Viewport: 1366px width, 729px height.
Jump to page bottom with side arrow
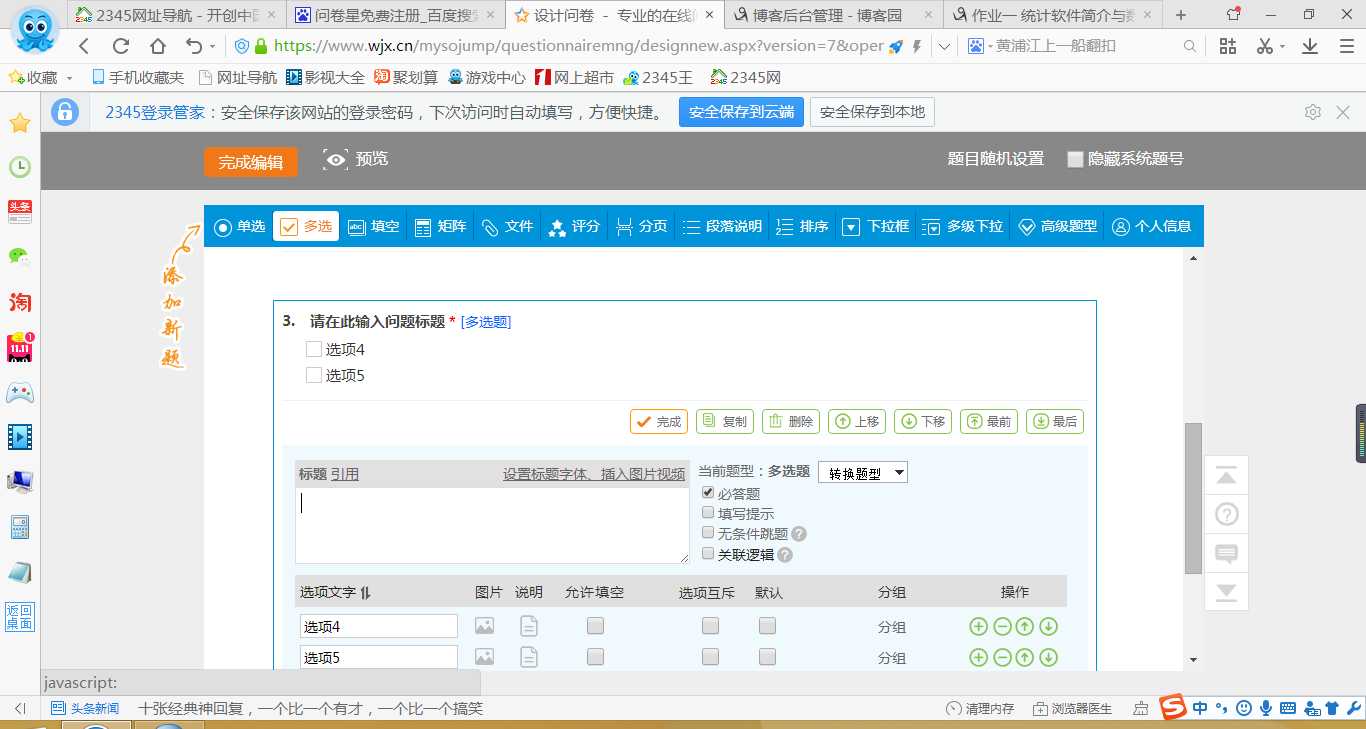1226,591
